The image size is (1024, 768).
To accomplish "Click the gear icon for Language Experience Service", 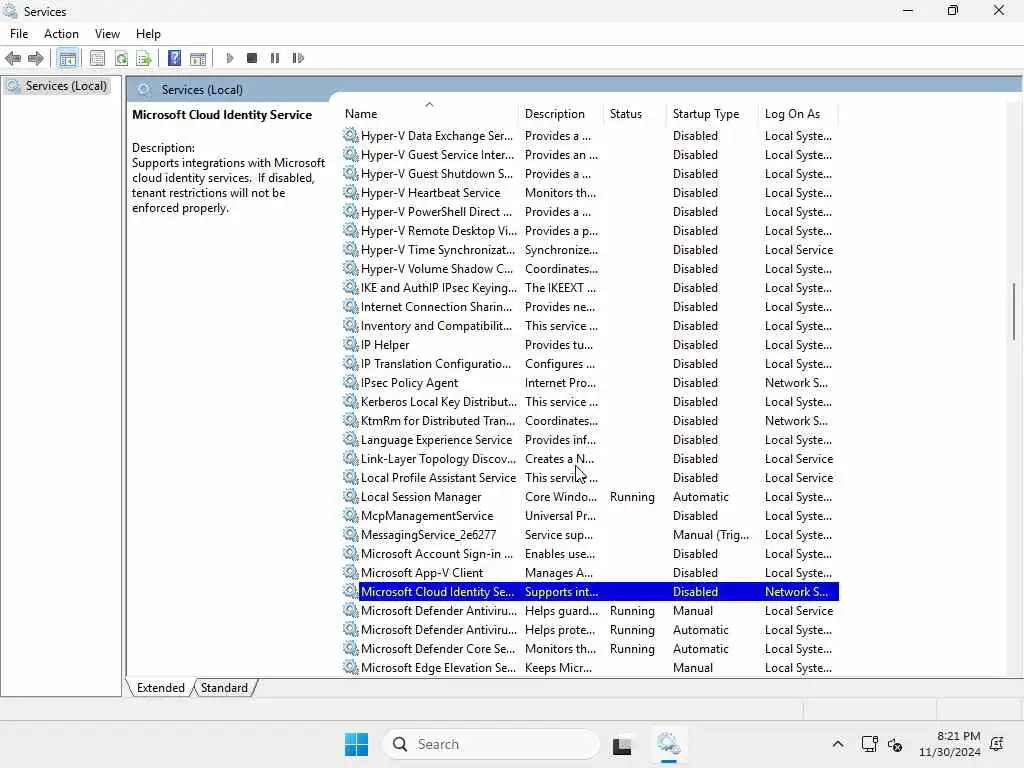I will [x=351, y=440].
